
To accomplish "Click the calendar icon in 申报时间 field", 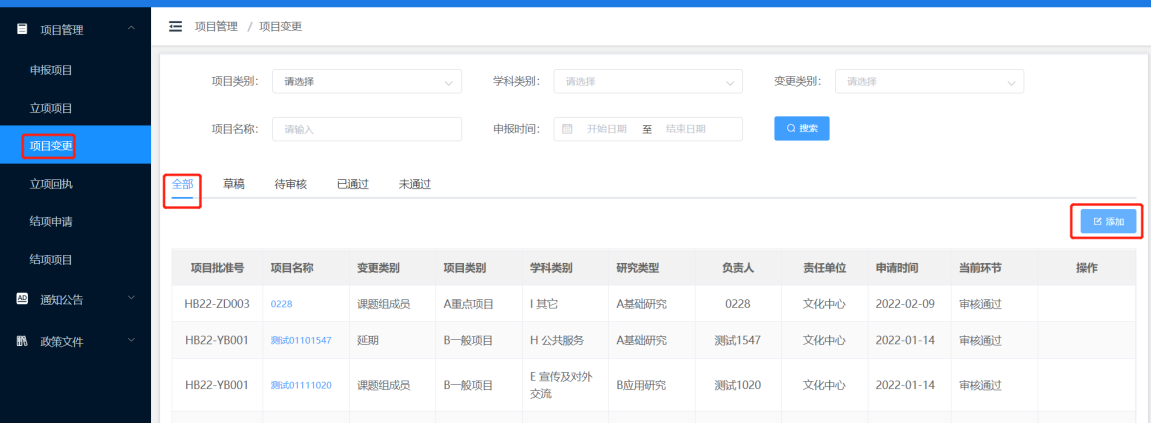I will tap(567, 129).
